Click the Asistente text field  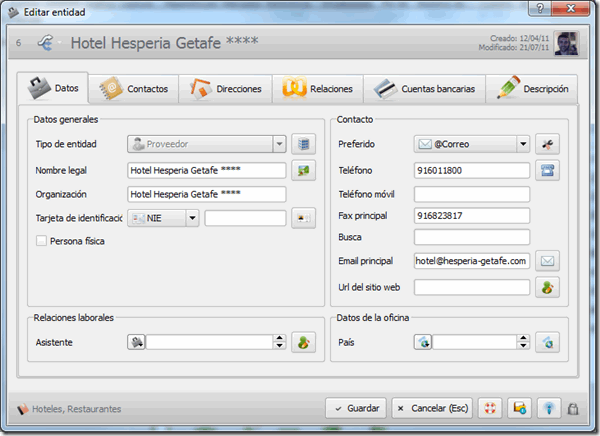(x=209, y=342)
